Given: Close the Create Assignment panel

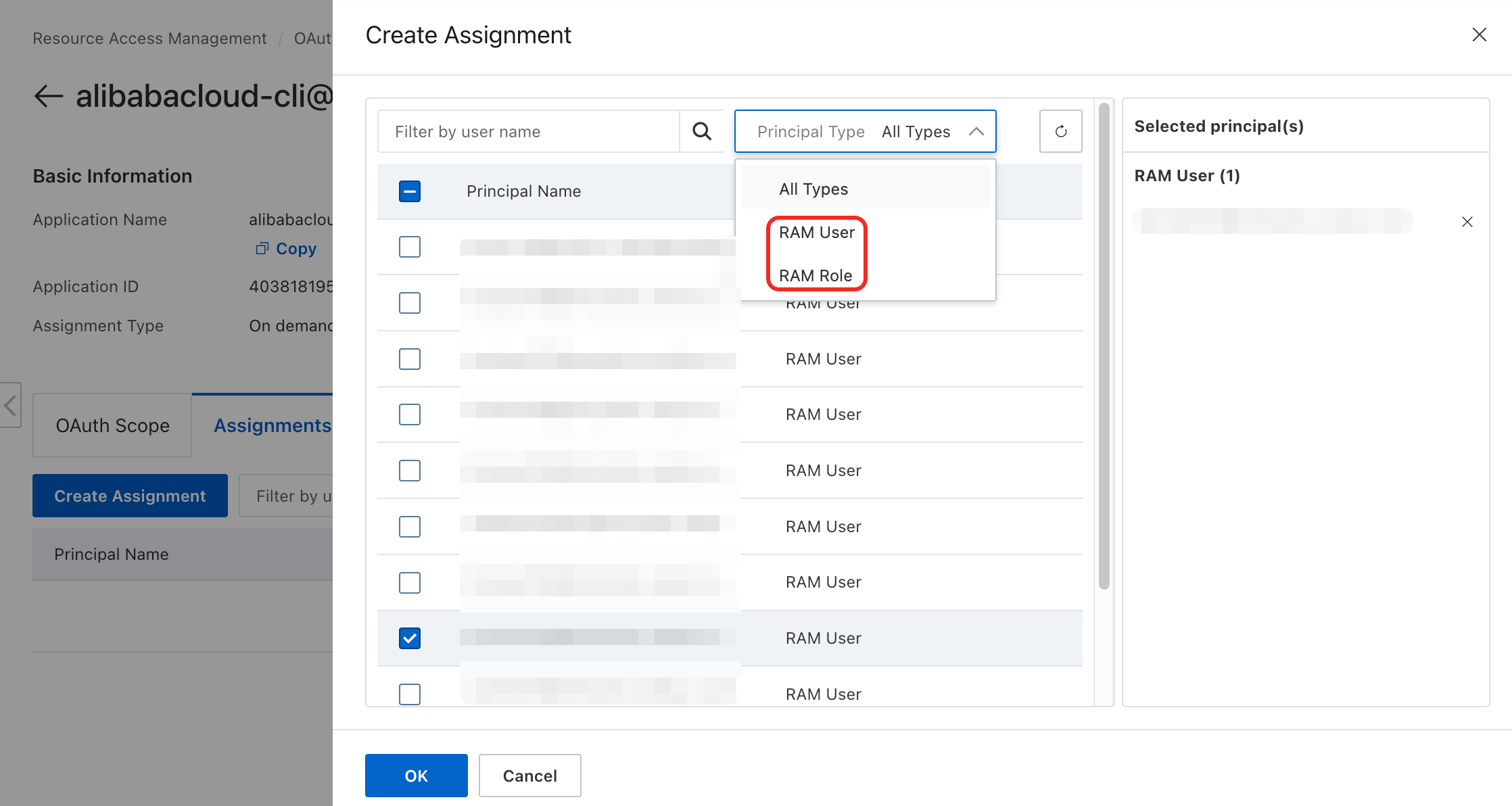Looking at the screenshot, I should point(1479,35).
